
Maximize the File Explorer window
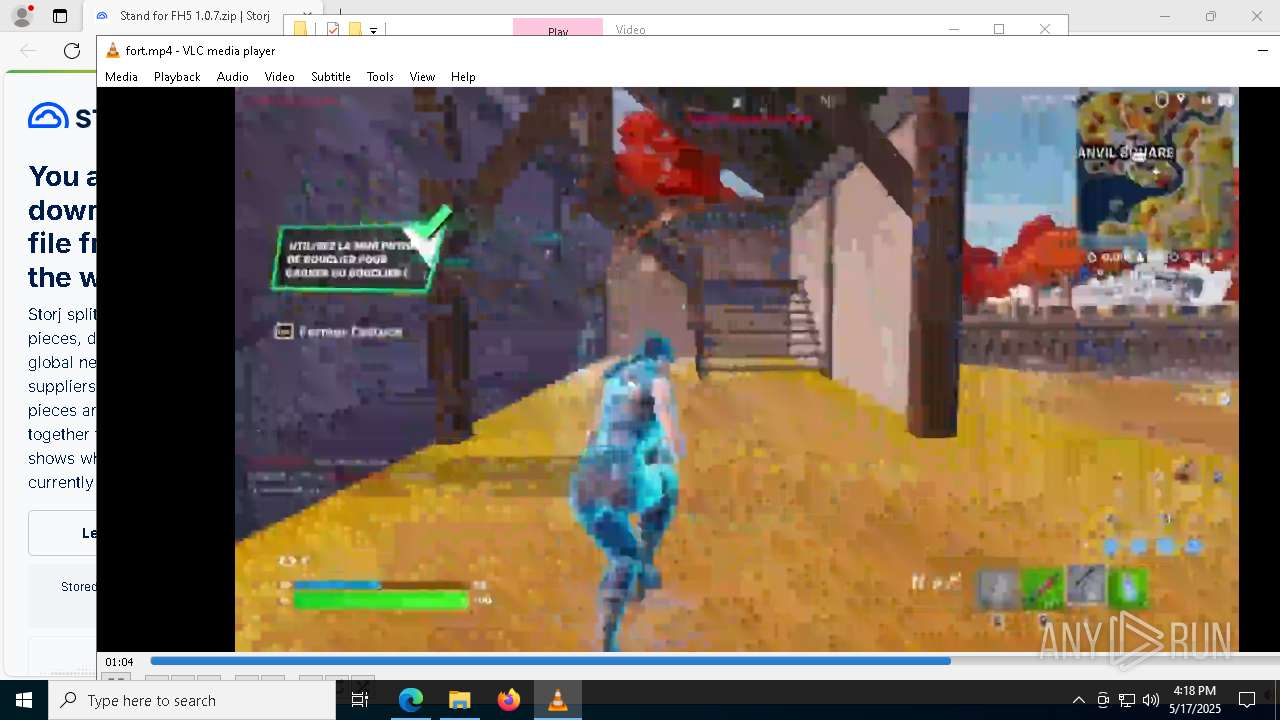coord(999,28)
